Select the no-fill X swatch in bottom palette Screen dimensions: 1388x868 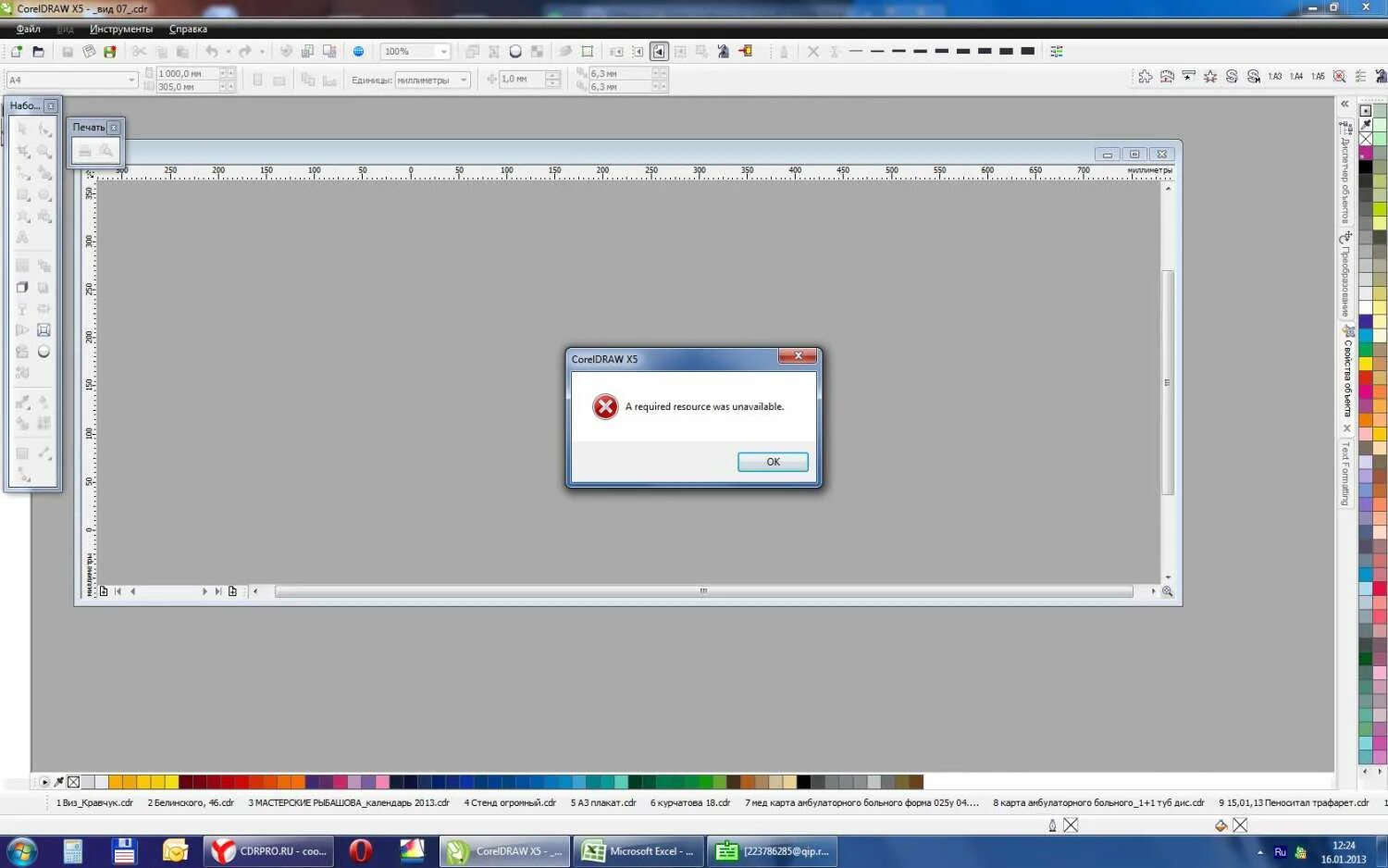click(x=73, y=782)
